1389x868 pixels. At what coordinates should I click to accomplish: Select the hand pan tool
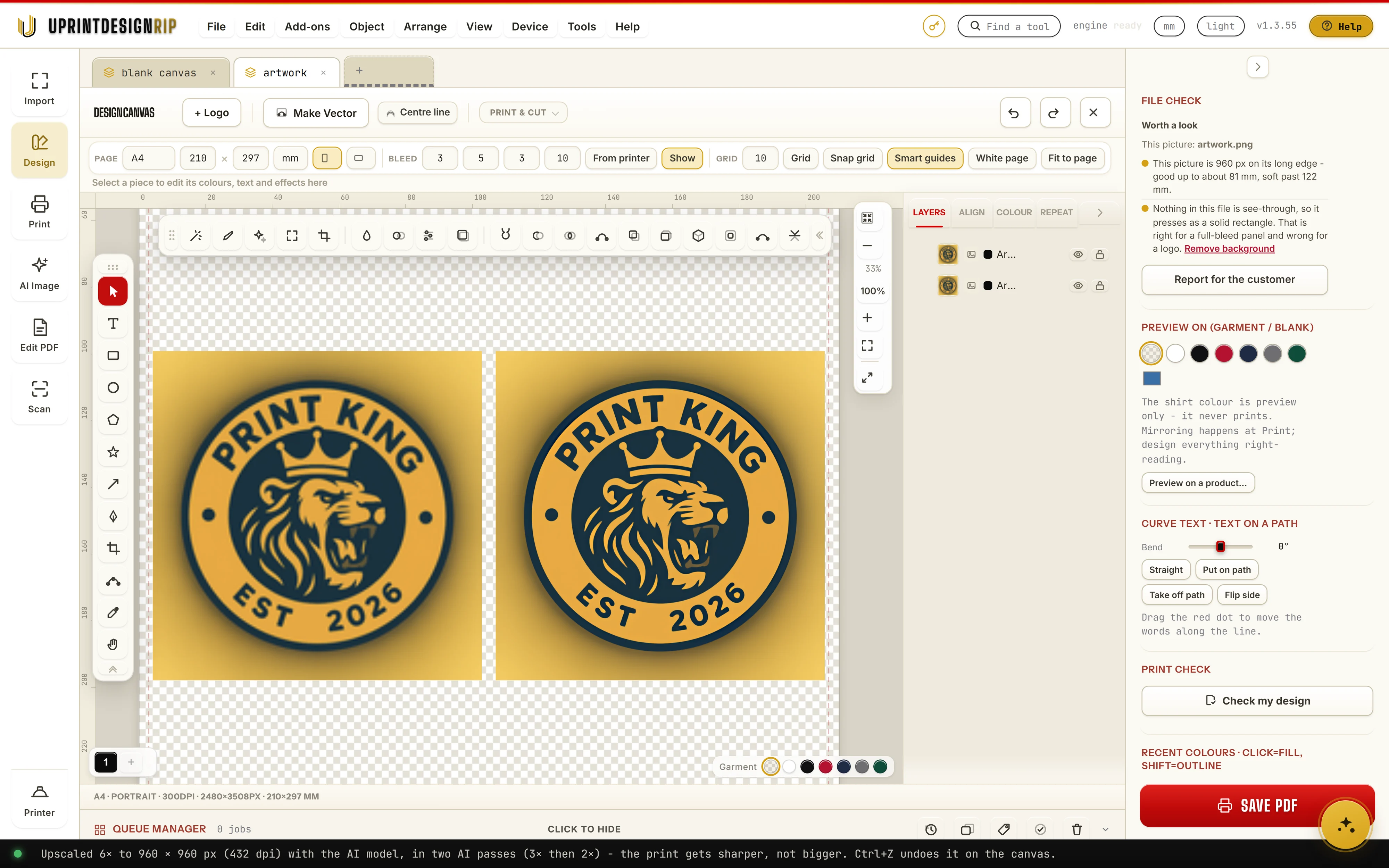coord(113,645)
